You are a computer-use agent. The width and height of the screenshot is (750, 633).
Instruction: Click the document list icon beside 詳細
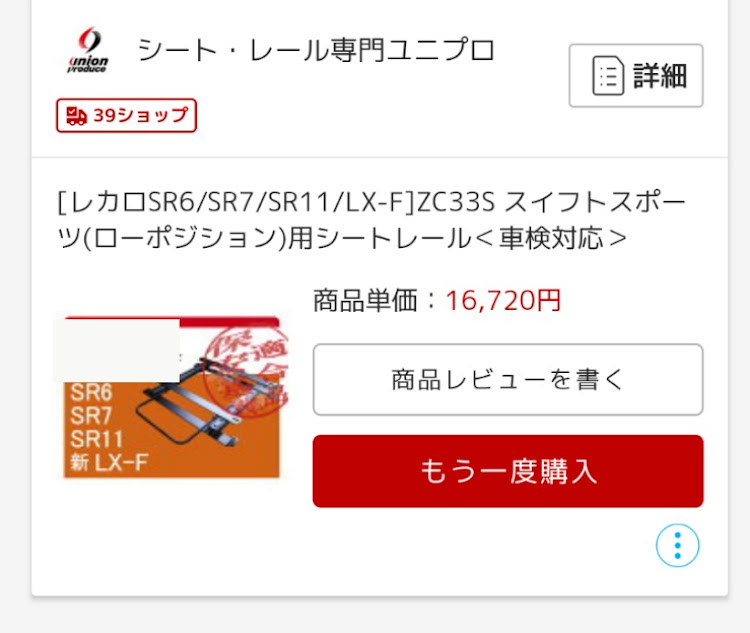(x=608, y=76)
